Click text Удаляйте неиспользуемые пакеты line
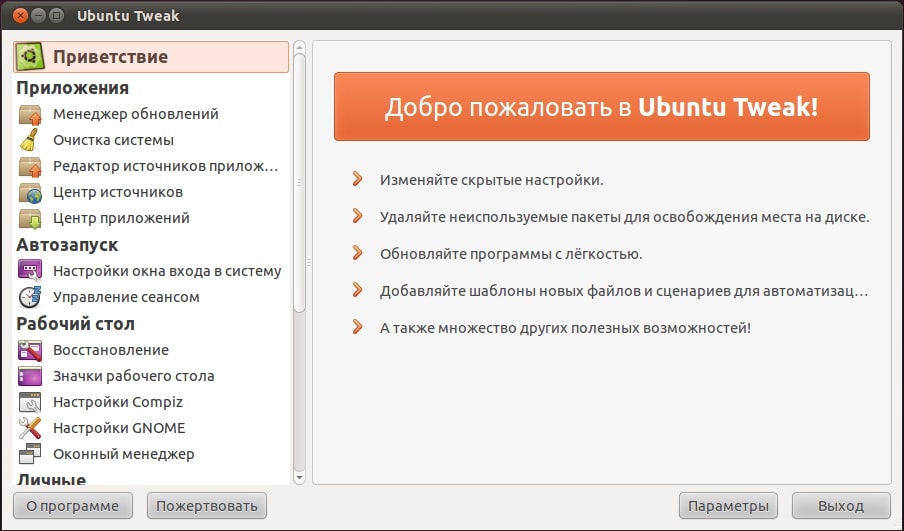The height and width of the screenshot is (531, 904). pyautogui.click(x=624, y=217)
